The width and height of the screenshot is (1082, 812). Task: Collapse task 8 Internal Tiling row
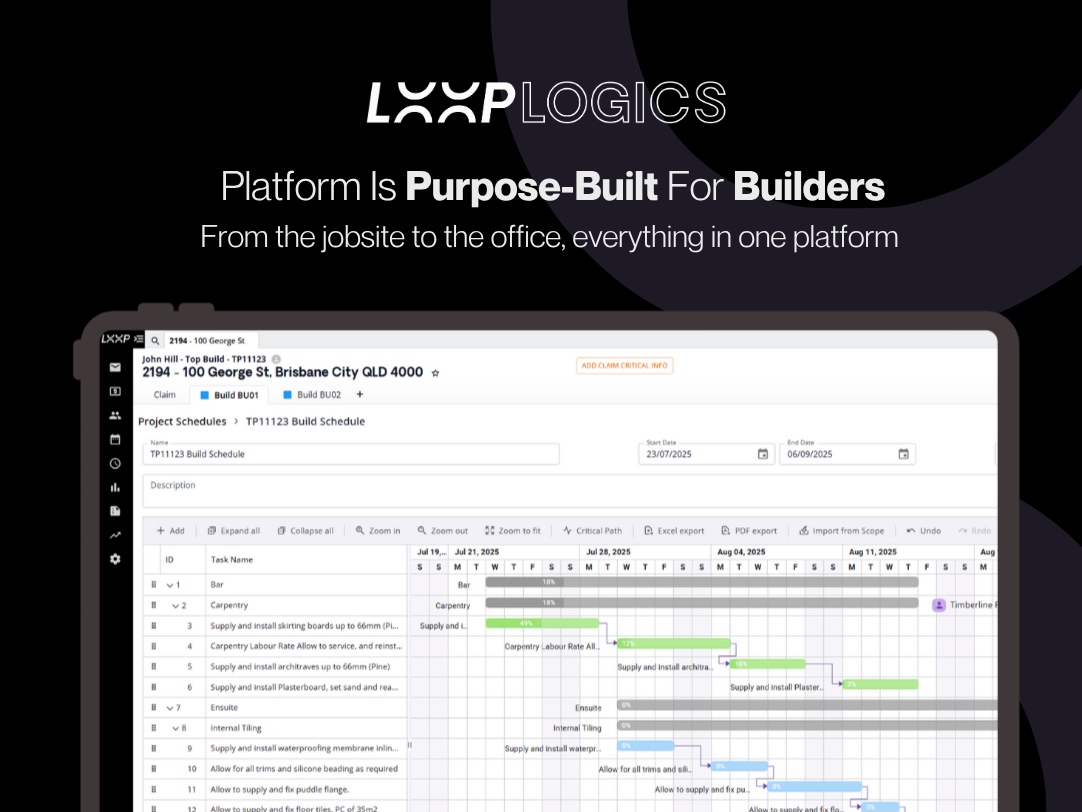point(175,729)
